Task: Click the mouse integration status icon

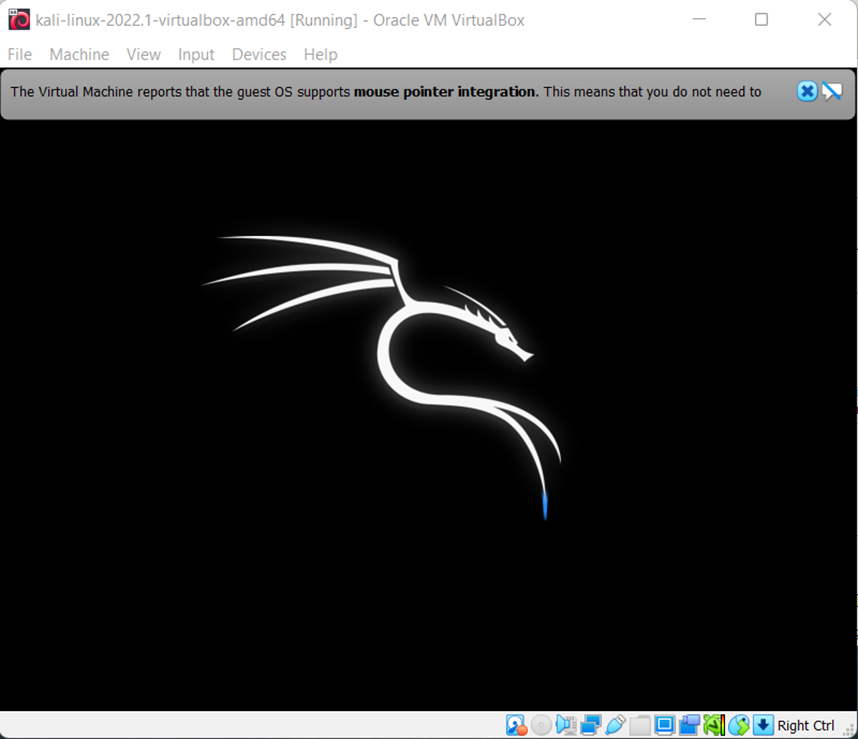Action: coord(738,725)
